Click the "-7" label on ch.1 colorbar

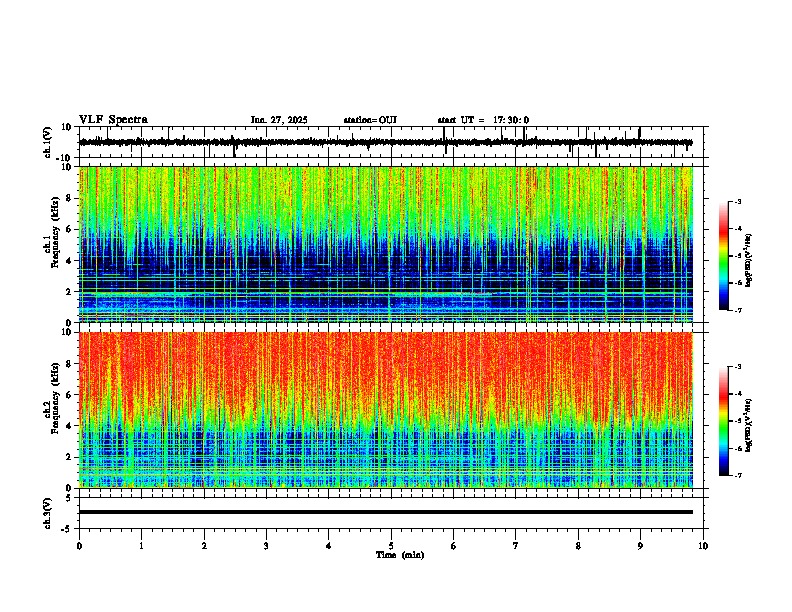coord(738,310)
